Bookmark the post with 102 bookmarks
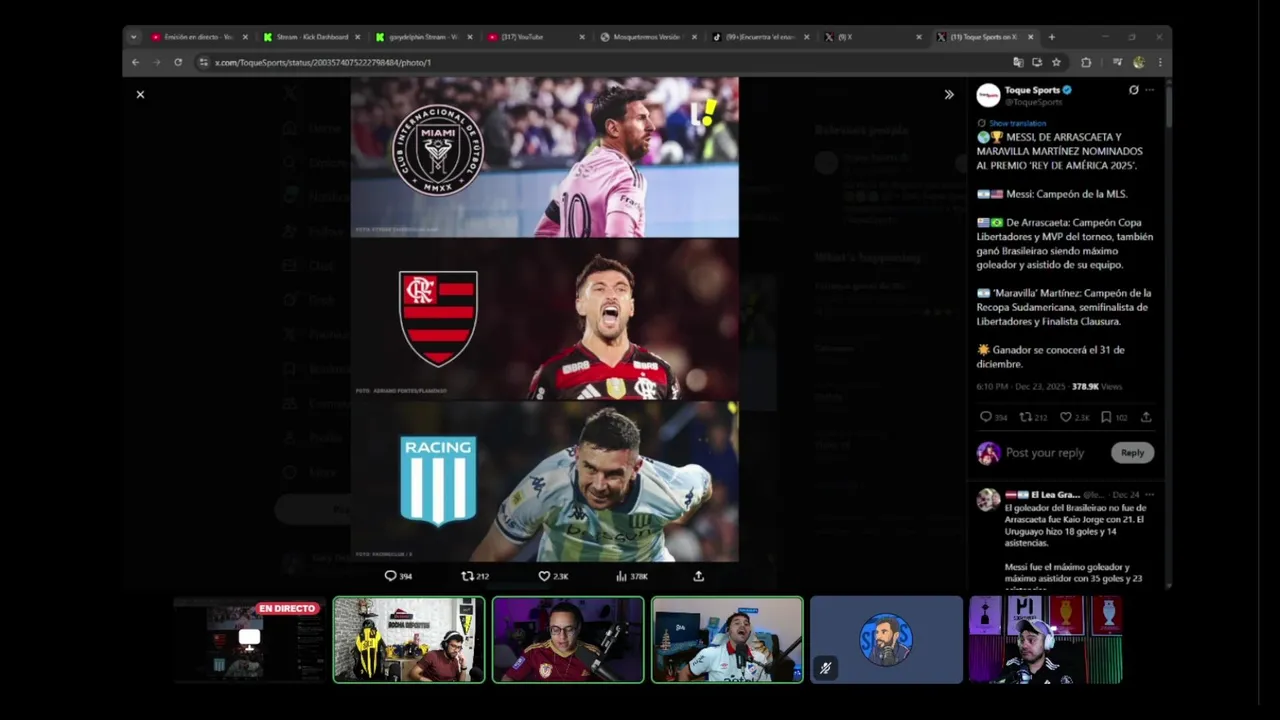The height and width of the screenshot is (720, 1280). coord(1106,417)
